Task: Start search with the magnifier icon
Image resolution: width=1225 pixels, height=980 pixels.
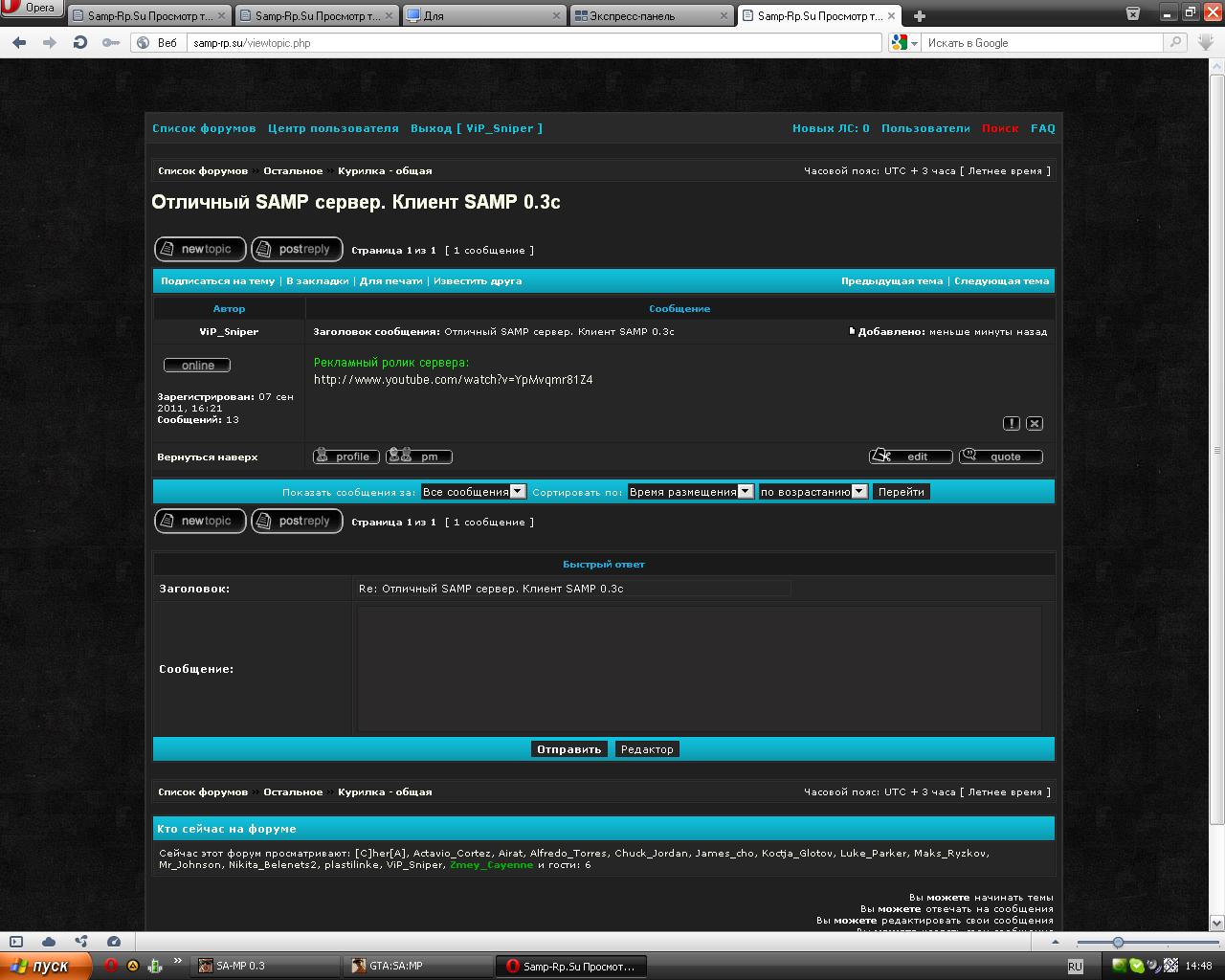Action: [1175, 43]
